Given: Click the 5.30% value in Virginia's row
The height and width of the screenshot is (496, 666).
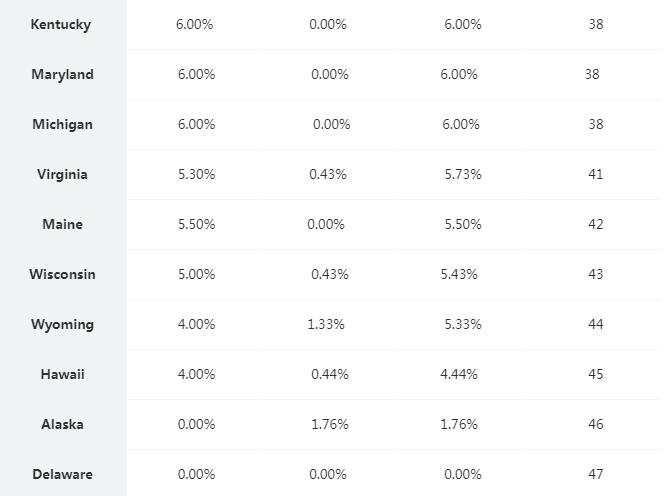Looking at the screenshot, I should 196,175.
